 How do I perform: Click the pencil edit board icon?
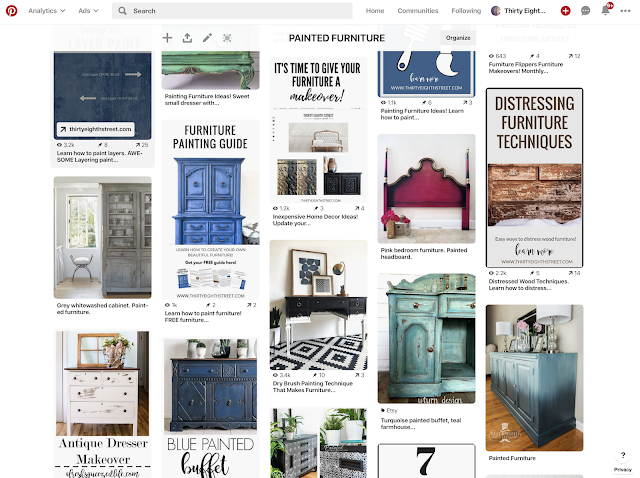[x=207, y=38]
